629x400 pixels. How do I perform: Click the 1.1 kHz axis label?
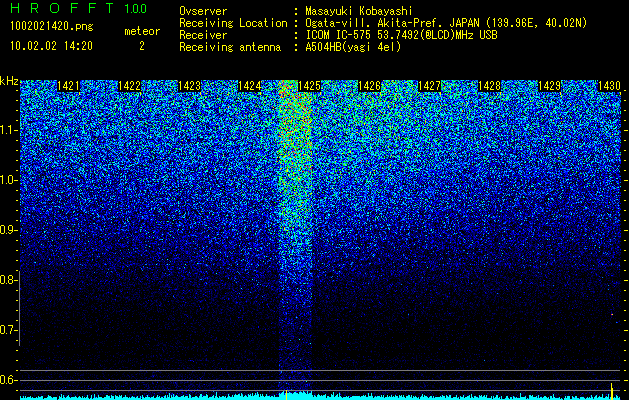click(x=7, y=130)
